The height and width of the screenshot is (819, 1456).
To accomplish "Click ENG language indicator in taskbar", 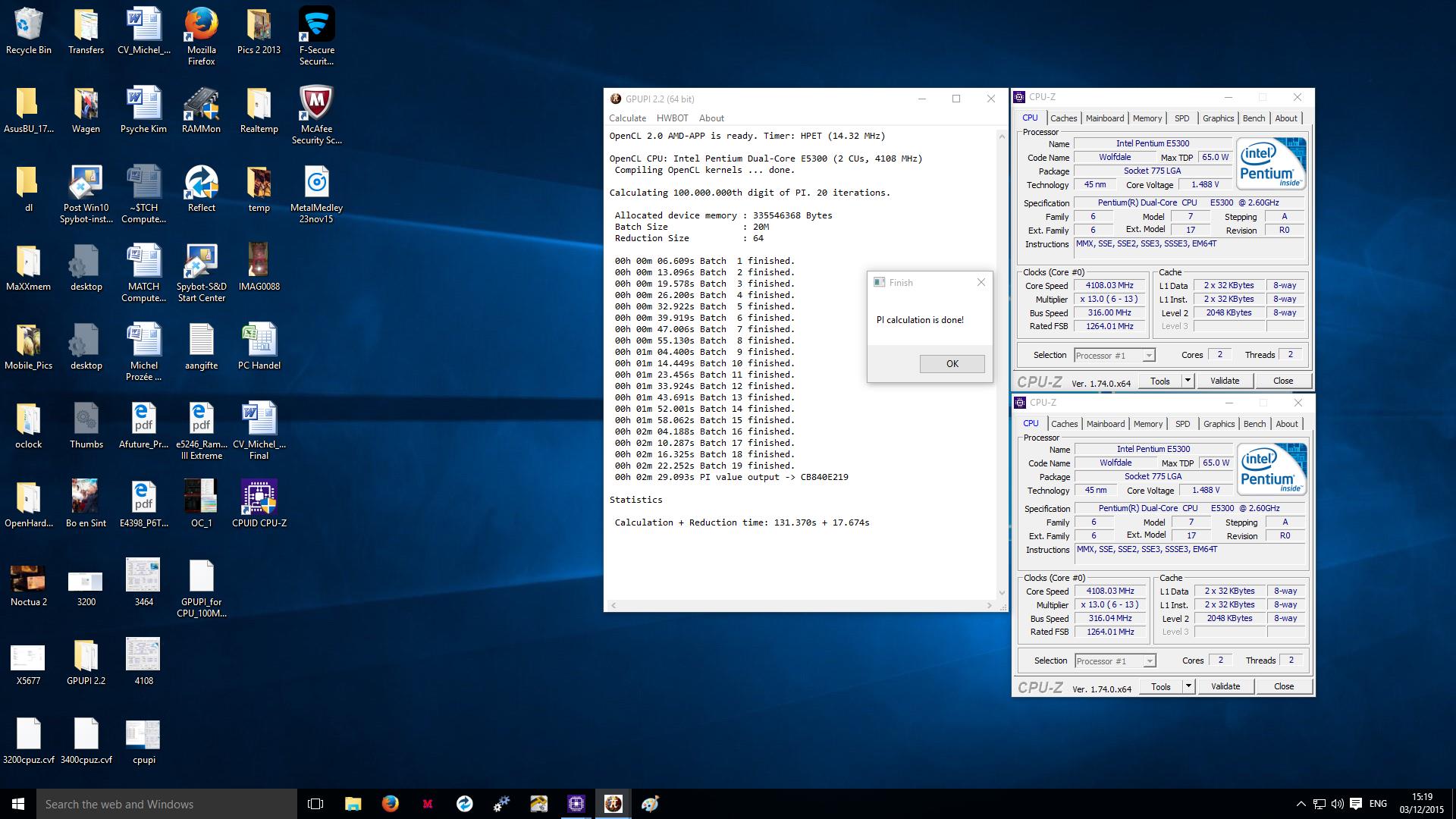I will coord(1378,804).
